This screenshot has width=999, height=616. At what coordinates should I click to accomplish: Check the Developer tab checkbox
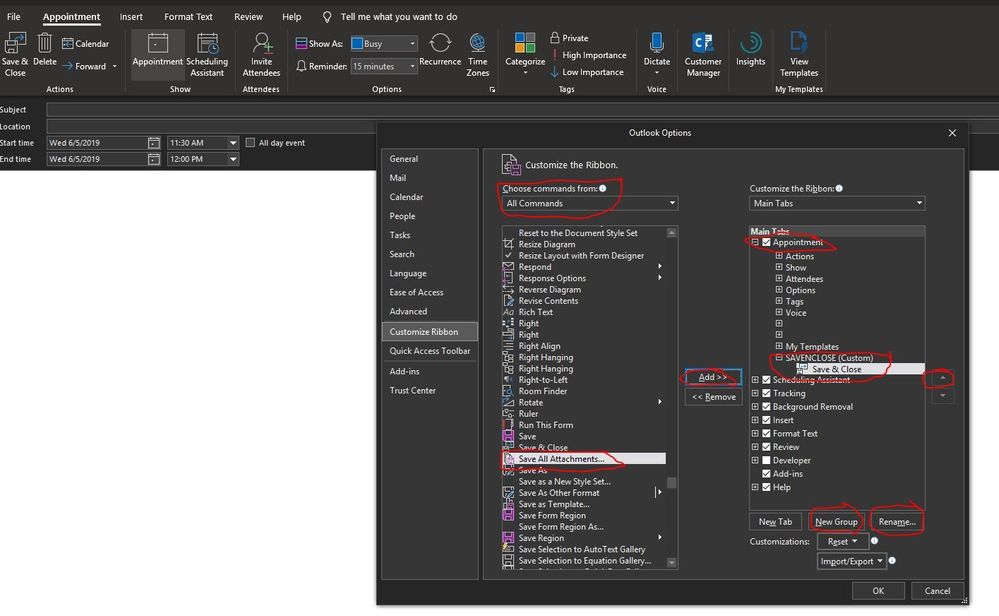pyautogui.click(x=767, y=461)
